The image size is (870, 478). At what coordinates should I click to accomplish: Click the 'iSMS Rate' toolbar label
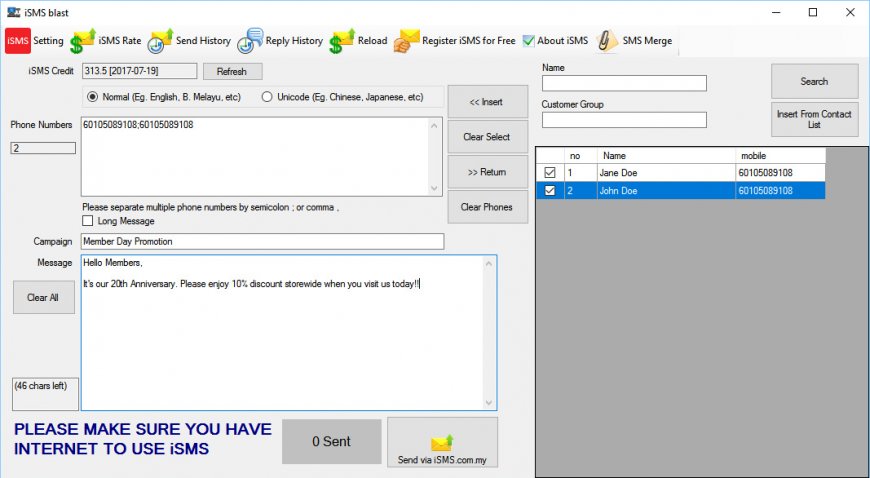(x=120, y=41)
